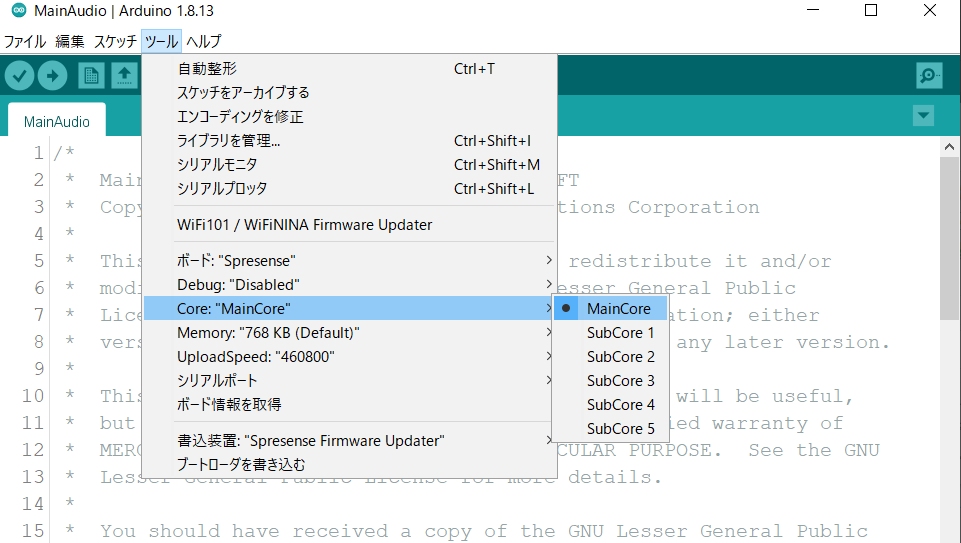Click the Upload right-arrow toolbar icon
This screenshot has width=961, height=543.
tap(53, 76)
